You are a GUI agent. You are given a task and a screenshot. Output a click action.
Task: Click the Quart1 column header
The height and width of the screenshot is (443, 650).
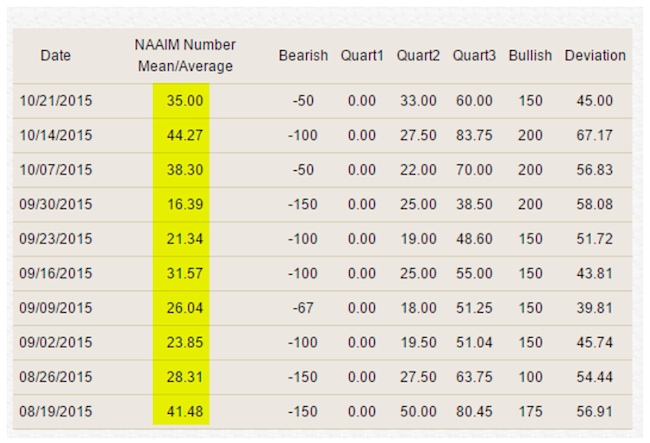362,56
